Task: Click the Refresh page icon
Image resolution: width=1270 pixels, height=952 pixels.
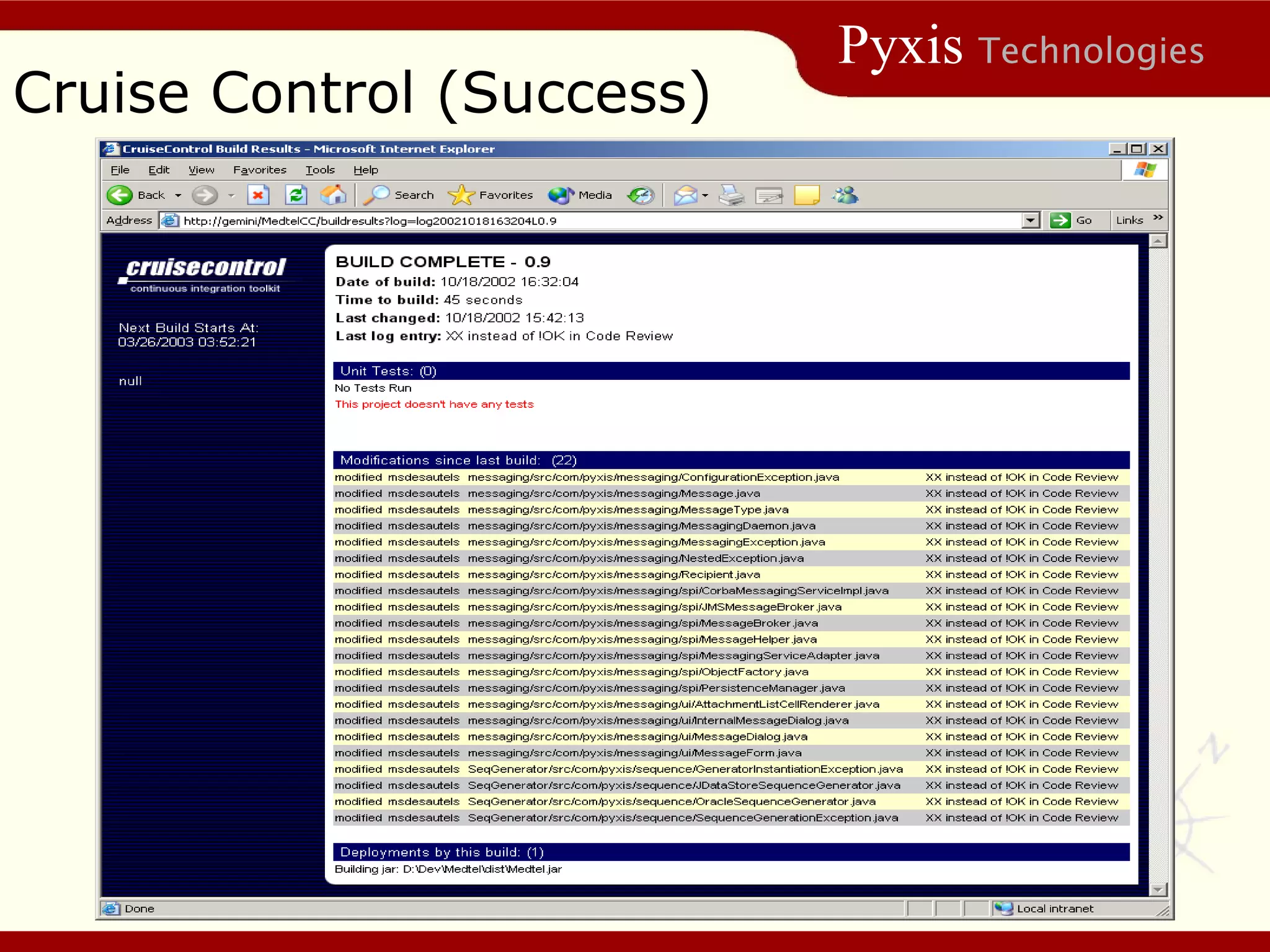Action: click(296, 195)
